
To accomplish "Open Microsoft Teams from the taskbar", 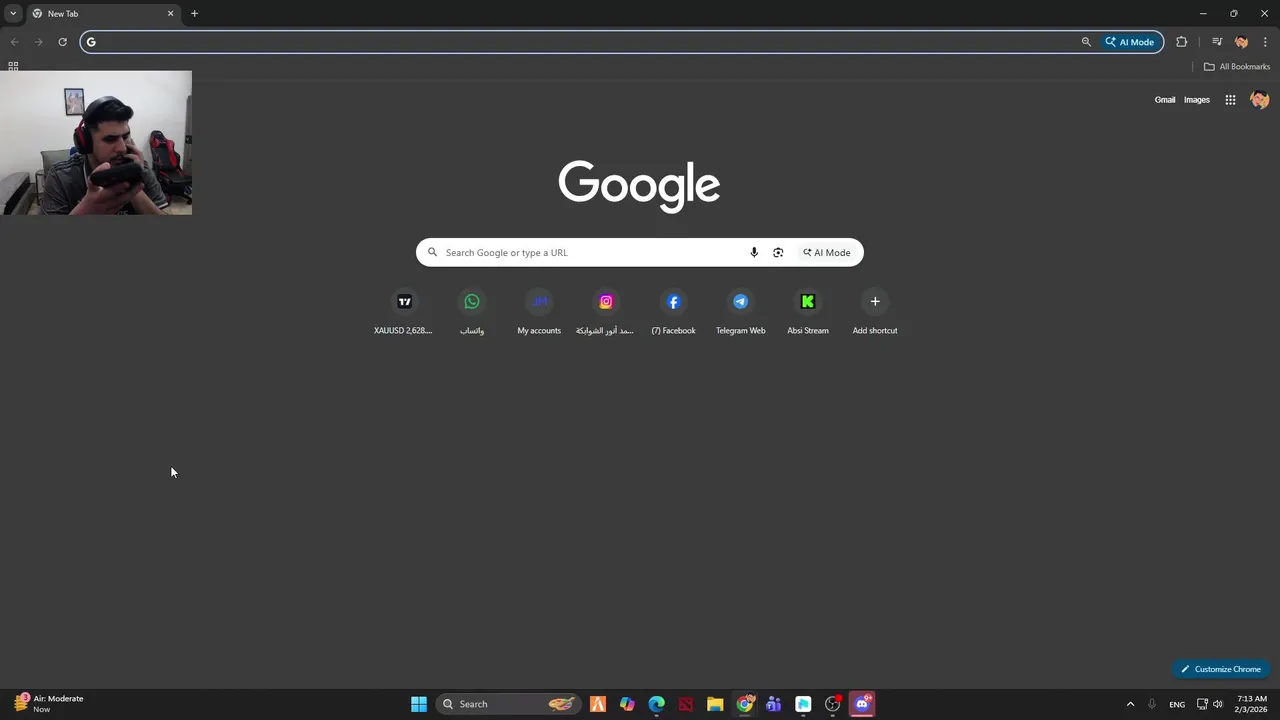I will 774,704.
